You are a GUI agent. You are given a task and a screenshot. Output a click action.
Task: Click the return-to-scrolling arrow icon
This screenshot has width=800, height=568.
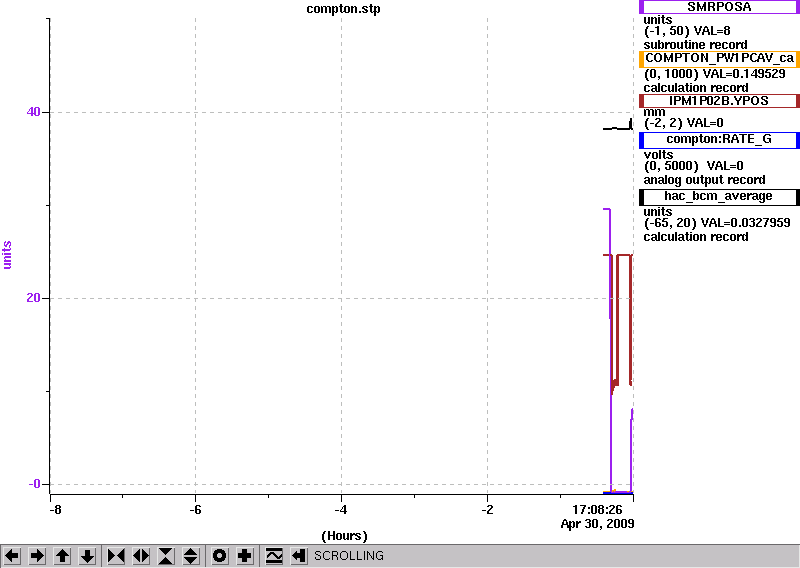click(x=299, y=555)
